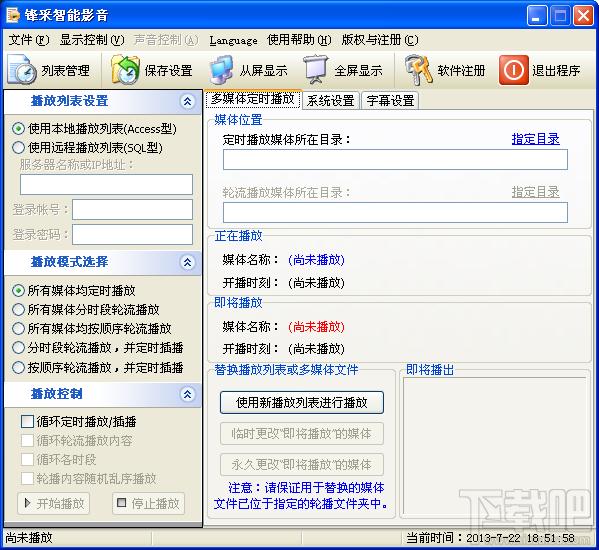Open 软件注册 registration keys icon
Screen dimensions: 599x550
coord(418,70)
